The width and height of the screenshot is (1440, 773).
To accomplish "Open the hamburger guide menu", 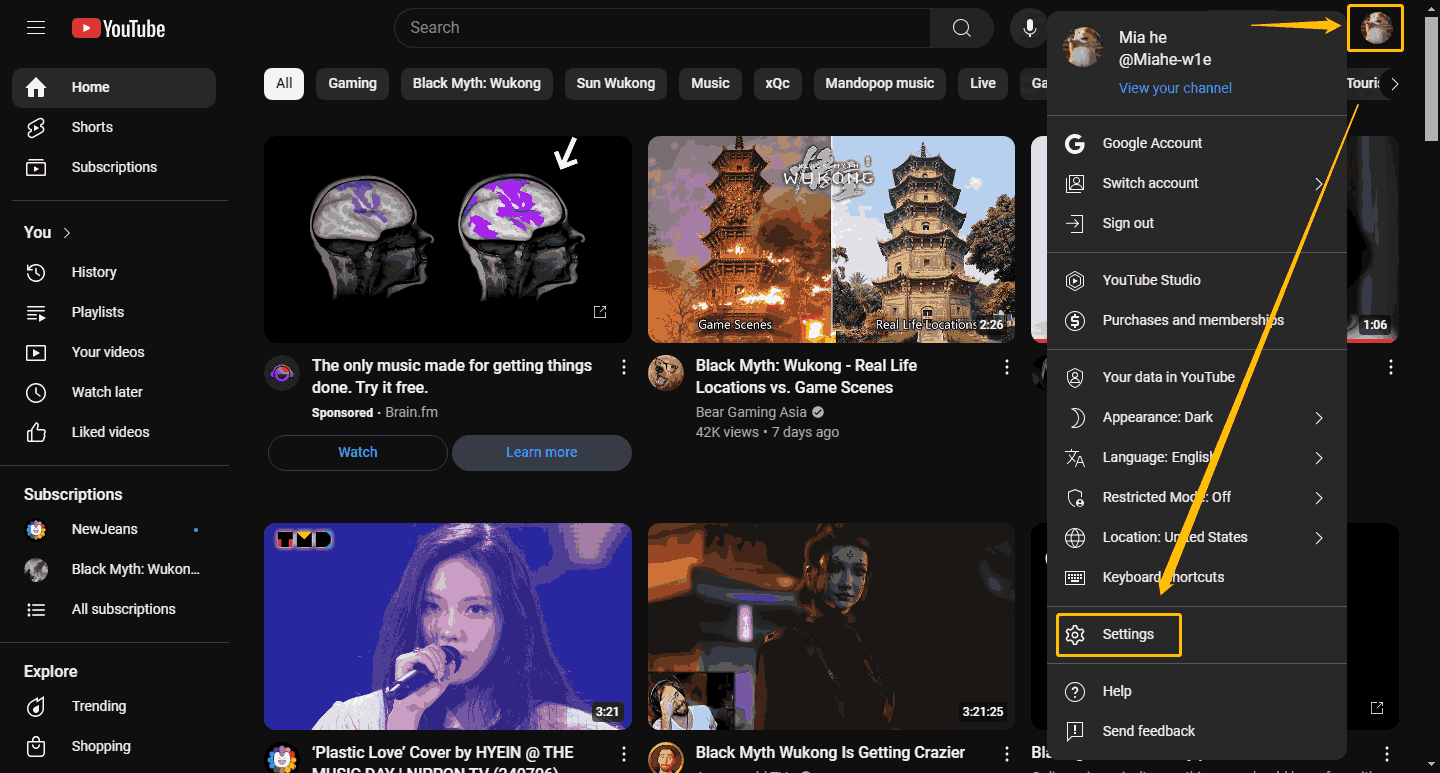I will 36,28.
